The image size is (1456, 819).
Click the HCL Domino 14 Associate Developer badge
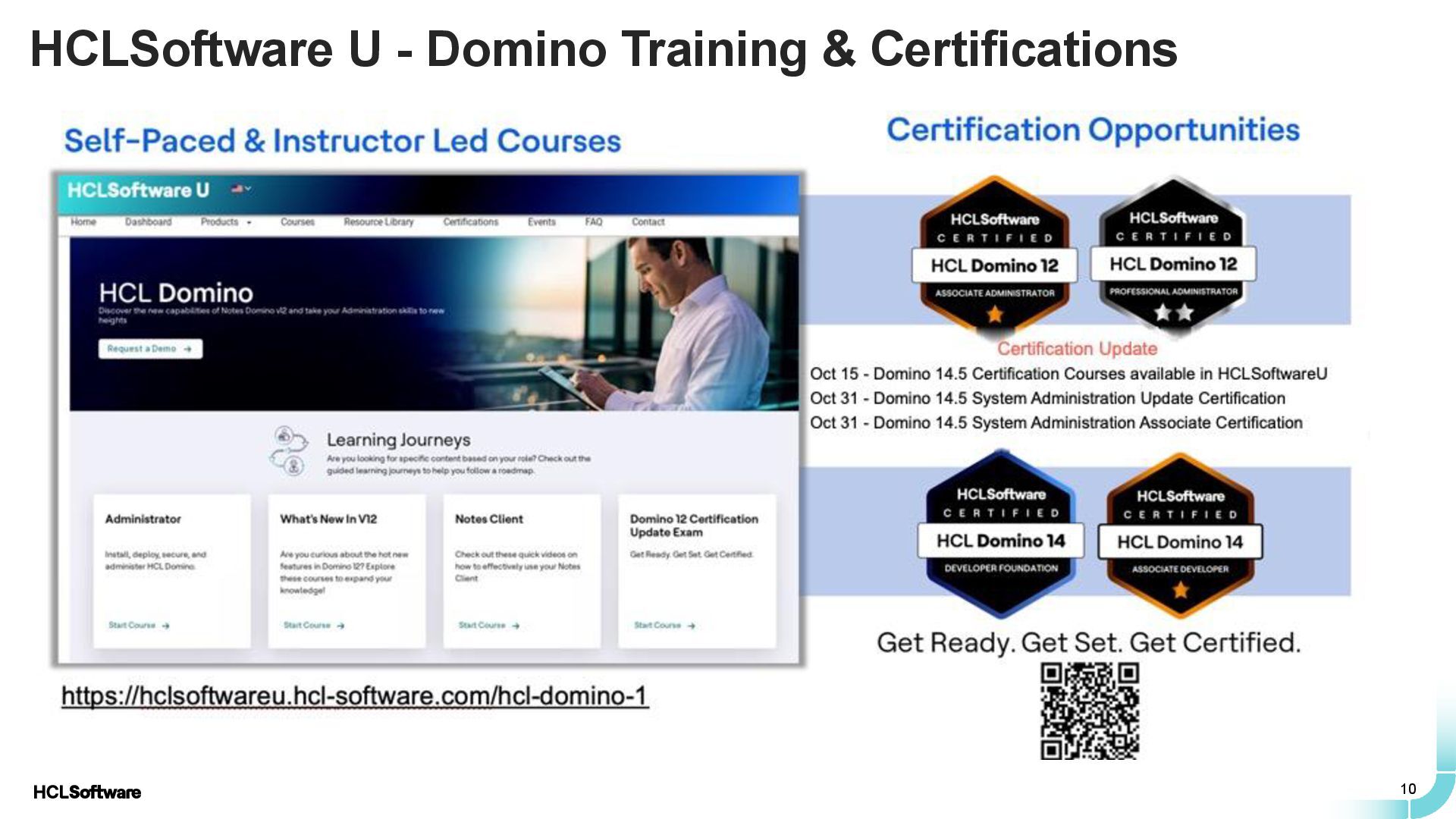pos(1180,536)
